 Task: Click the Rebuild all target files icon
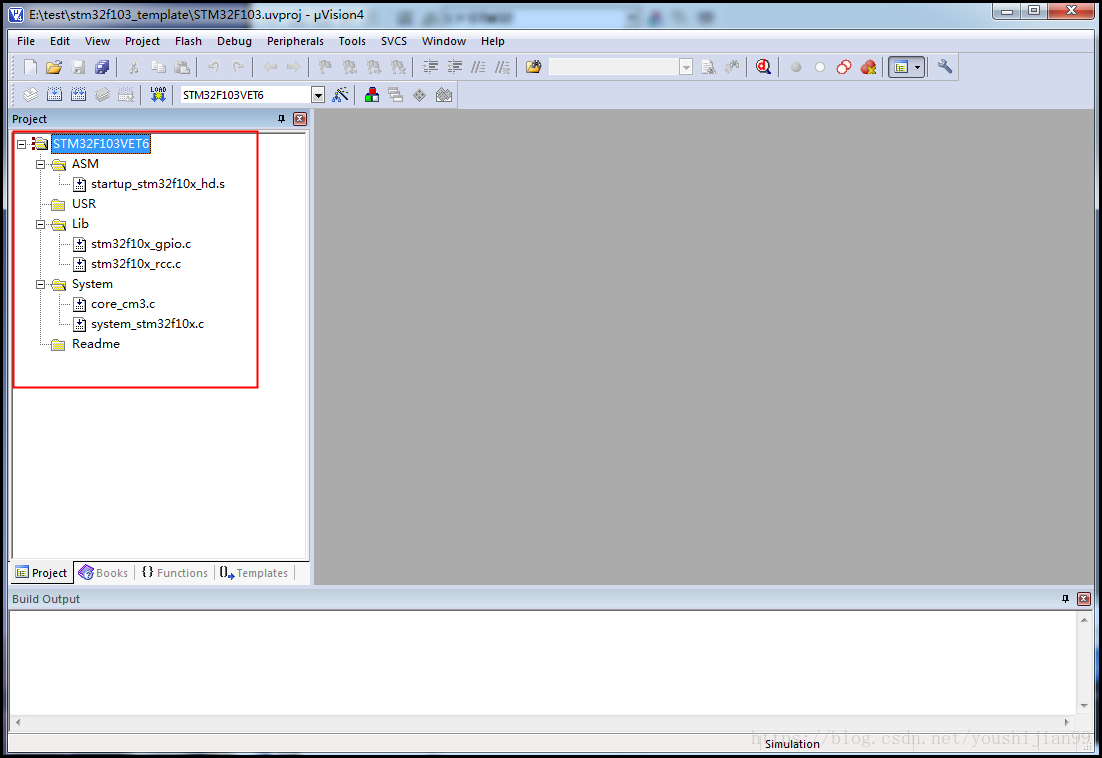click(78, 95)
